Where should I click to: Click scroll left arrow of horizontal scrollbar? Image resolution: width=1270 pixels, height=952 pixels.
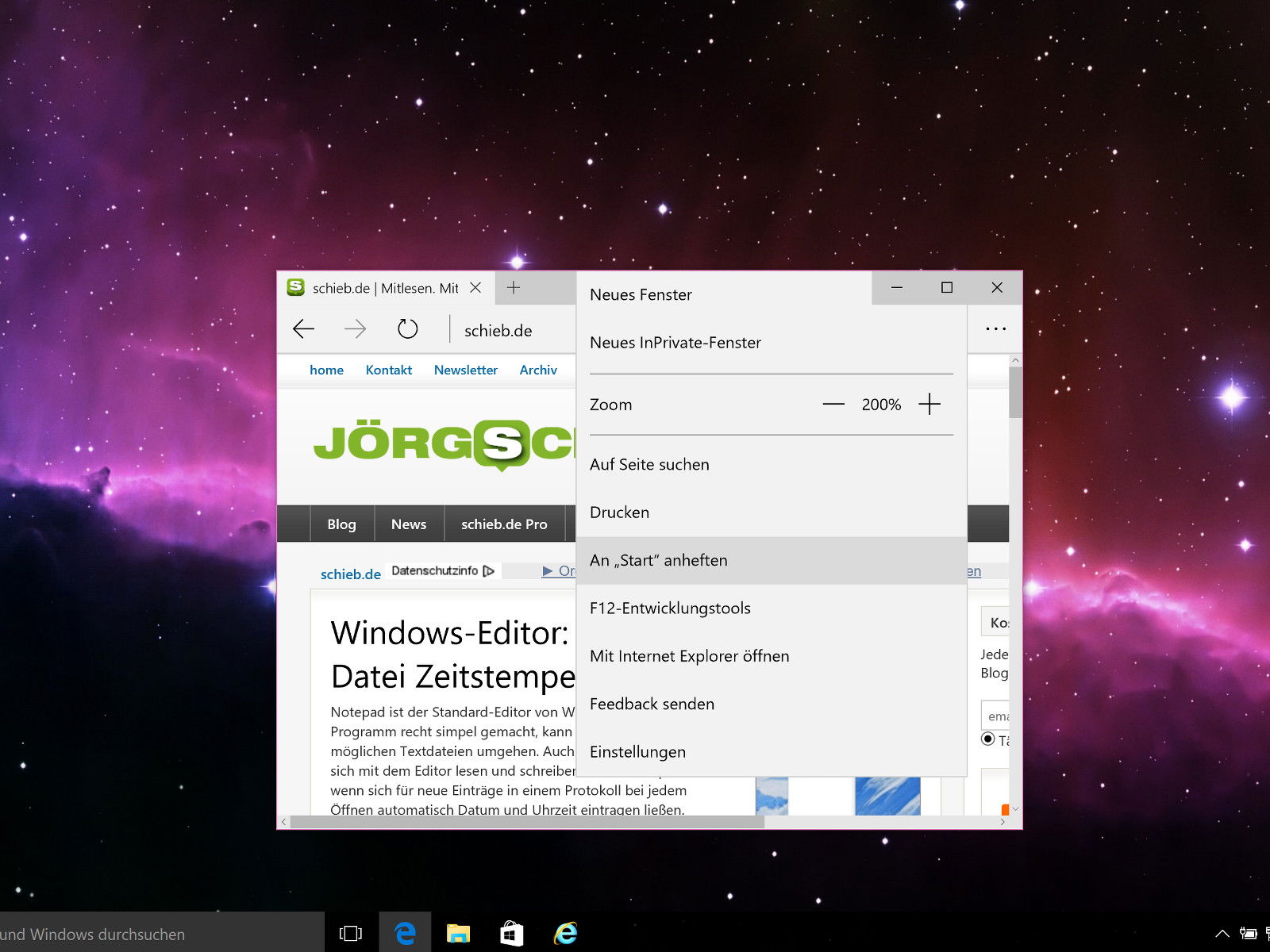click(x=284, y=822)
